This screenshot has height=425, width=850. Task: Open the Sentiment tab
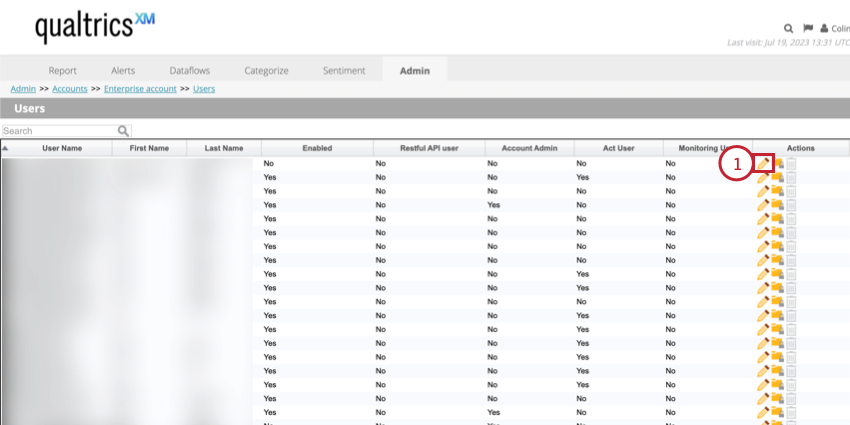(343, 70)
